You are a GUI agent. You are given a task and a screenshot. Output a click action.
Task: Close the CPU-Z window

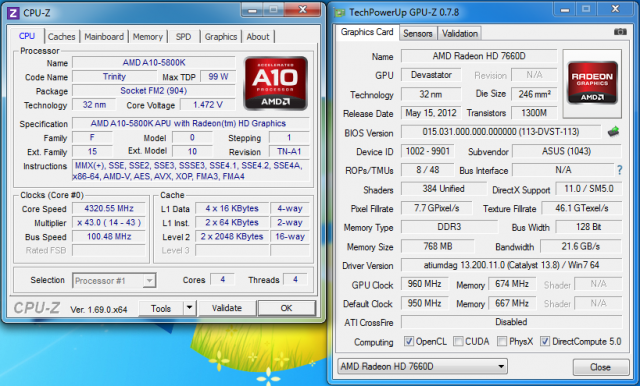tap(303, 10)
